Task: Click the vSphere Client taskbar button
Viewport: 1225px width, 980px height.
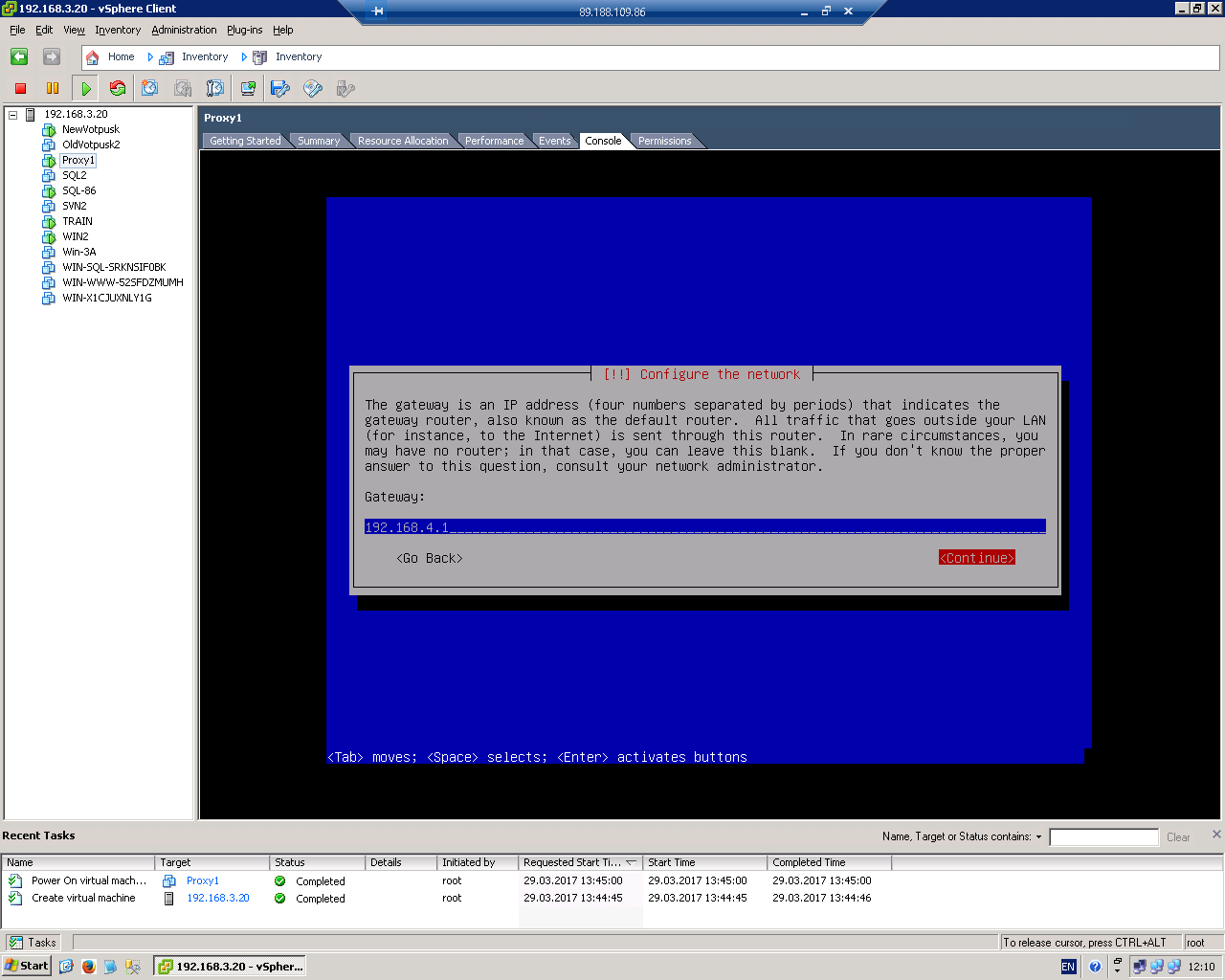Action: point(231,967)
